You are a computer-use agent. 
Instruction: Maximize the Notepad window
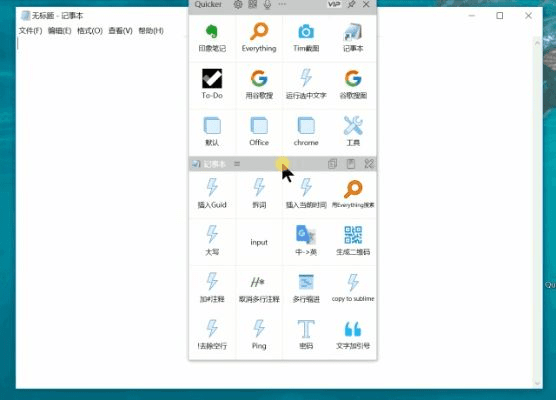click(500, 16)
